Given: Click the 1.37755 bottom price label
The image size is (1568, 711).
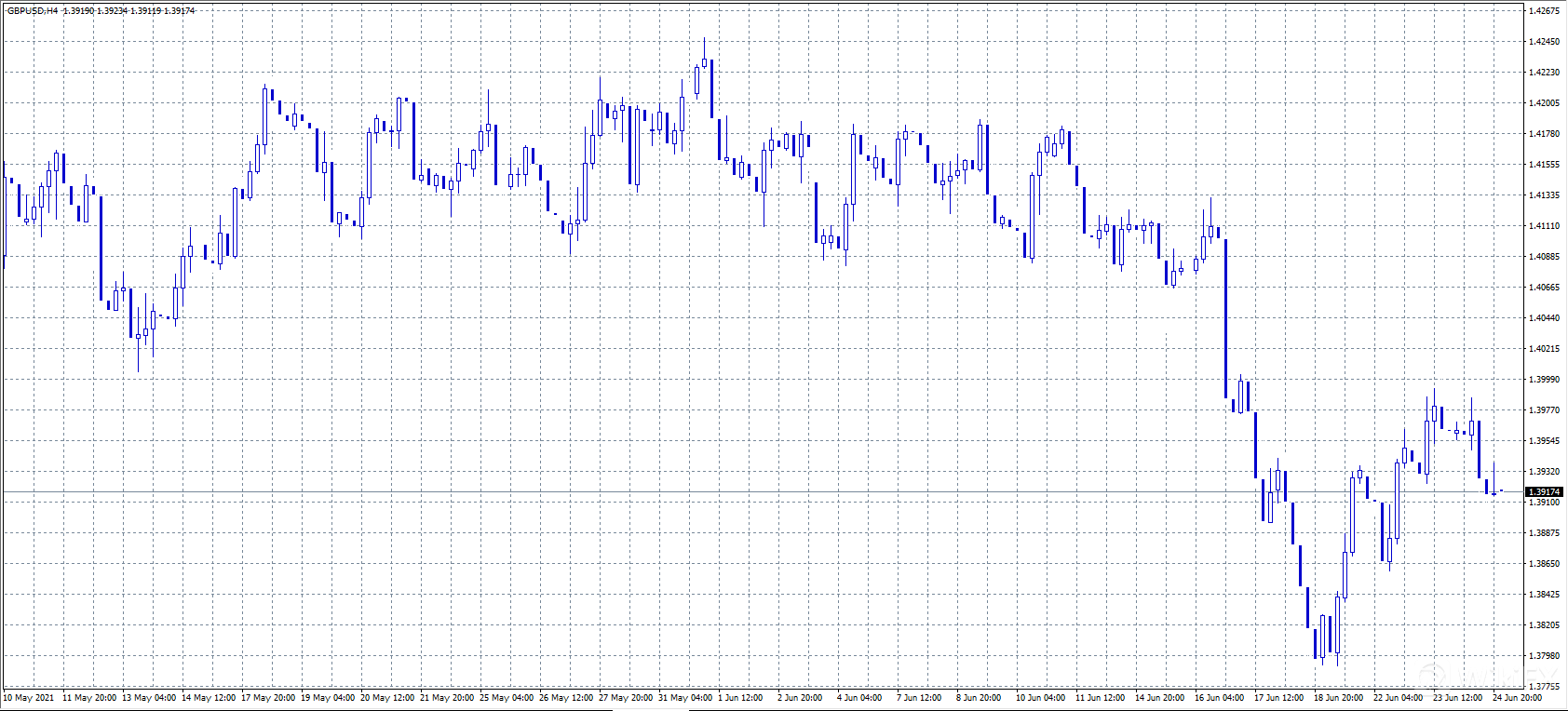Looking at the screenshot, I should click(1544, 686).
